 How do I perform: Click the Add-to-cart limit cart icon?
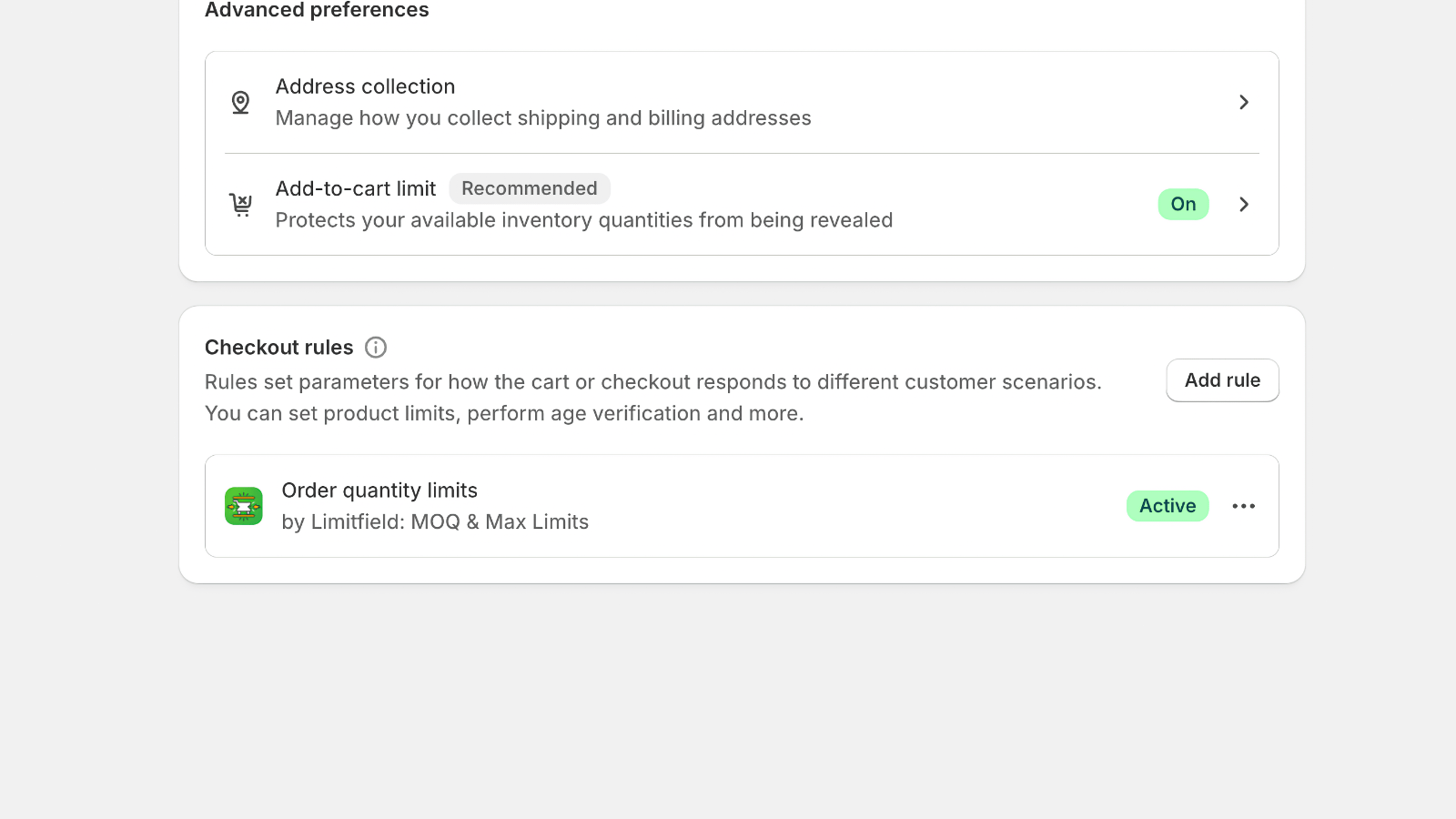point(240,204)
